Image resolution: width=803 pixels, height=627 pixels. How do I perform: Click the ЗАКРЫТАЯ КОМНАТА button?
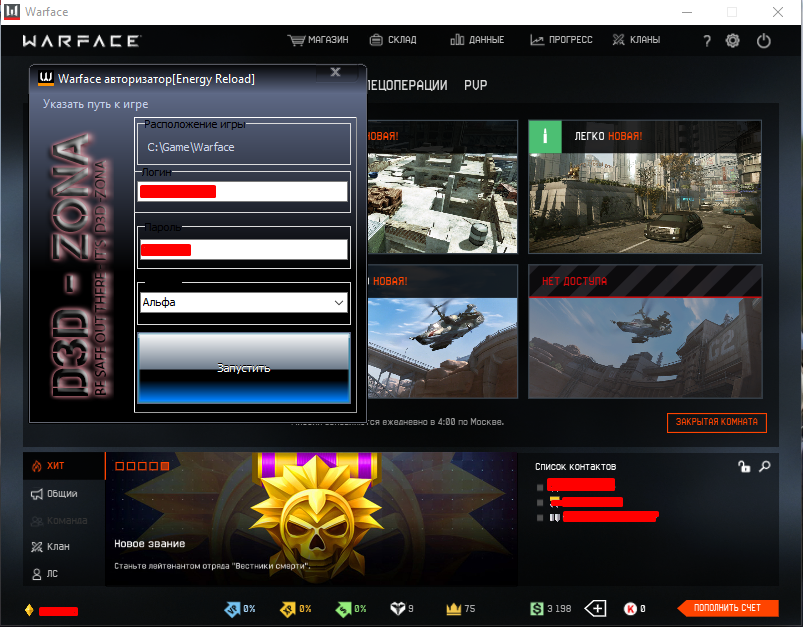716,422
